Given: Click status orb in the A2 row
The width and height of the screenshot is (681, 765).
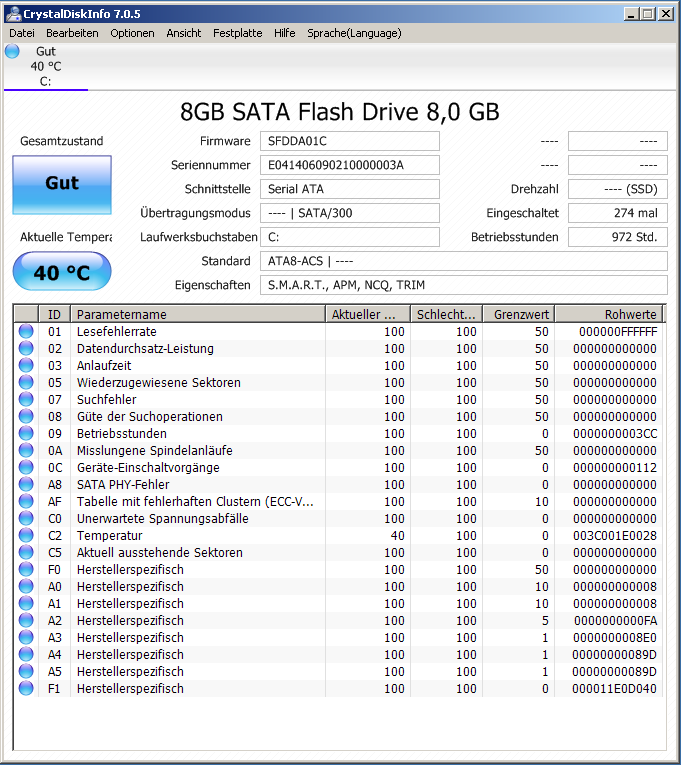Looking at the screenshot, I should tap(26, 620).
